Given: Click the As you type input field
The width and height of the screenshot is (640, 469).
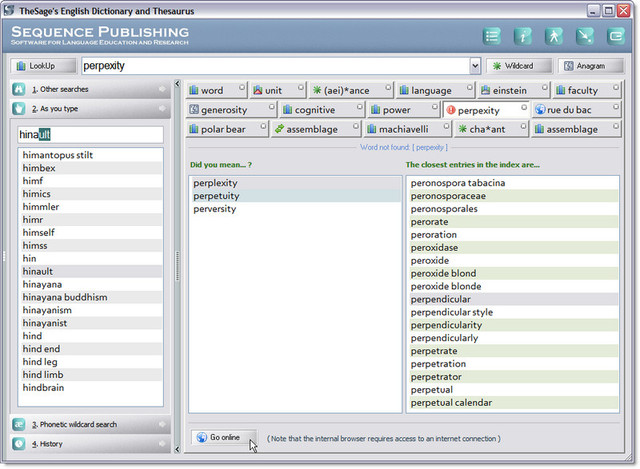Looking at the screenshot, I should (x=91, y=135).
